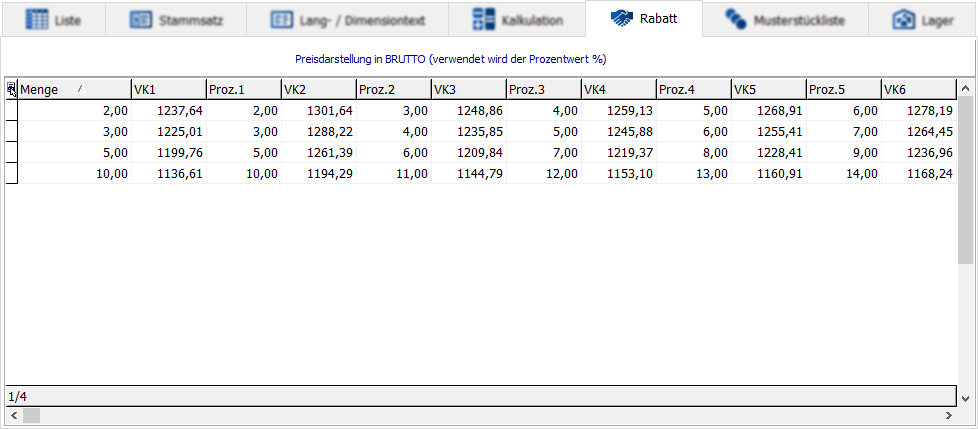
Task: Click VK6 value 1236,96
Action: pos(919,152)
